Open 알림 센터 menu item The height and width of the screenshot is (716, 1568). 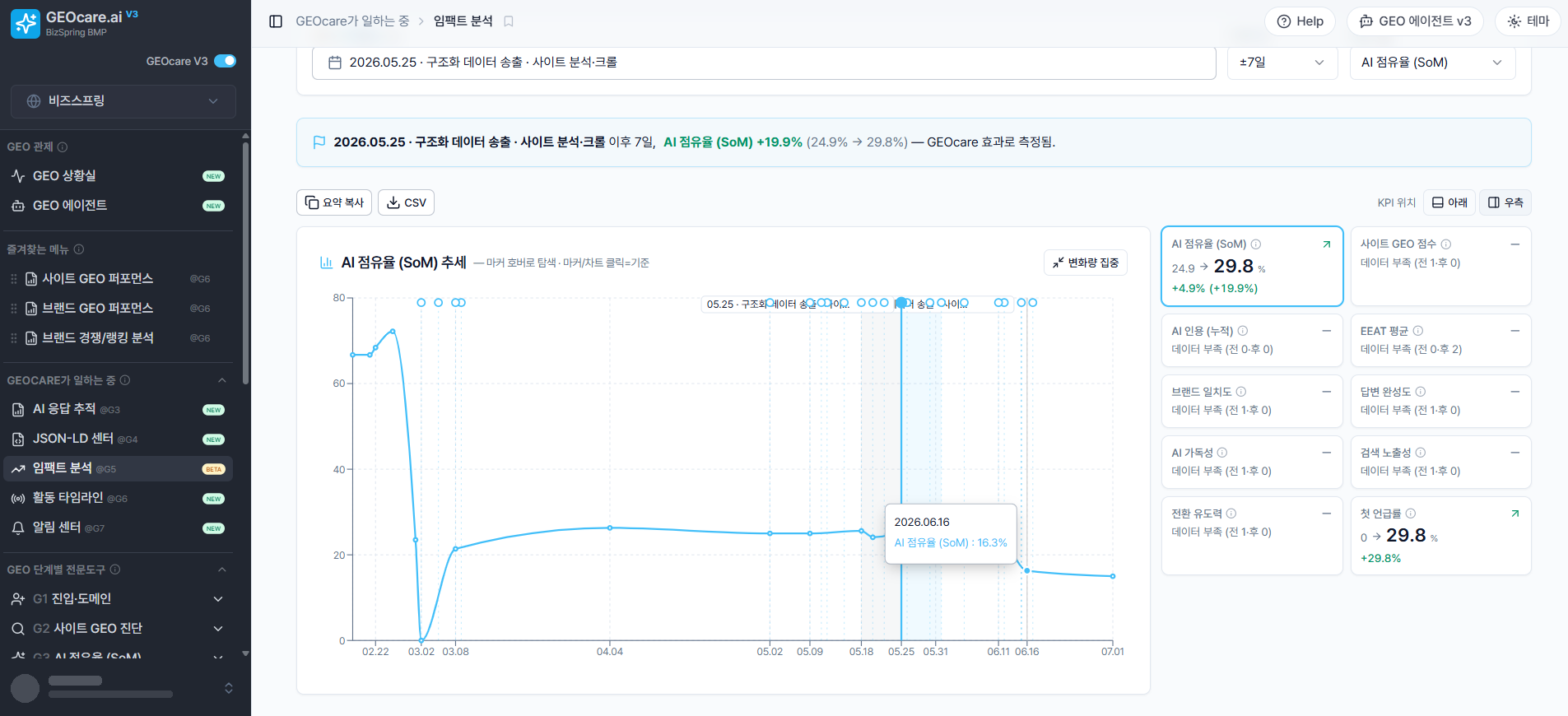click(x=118, y=528)
